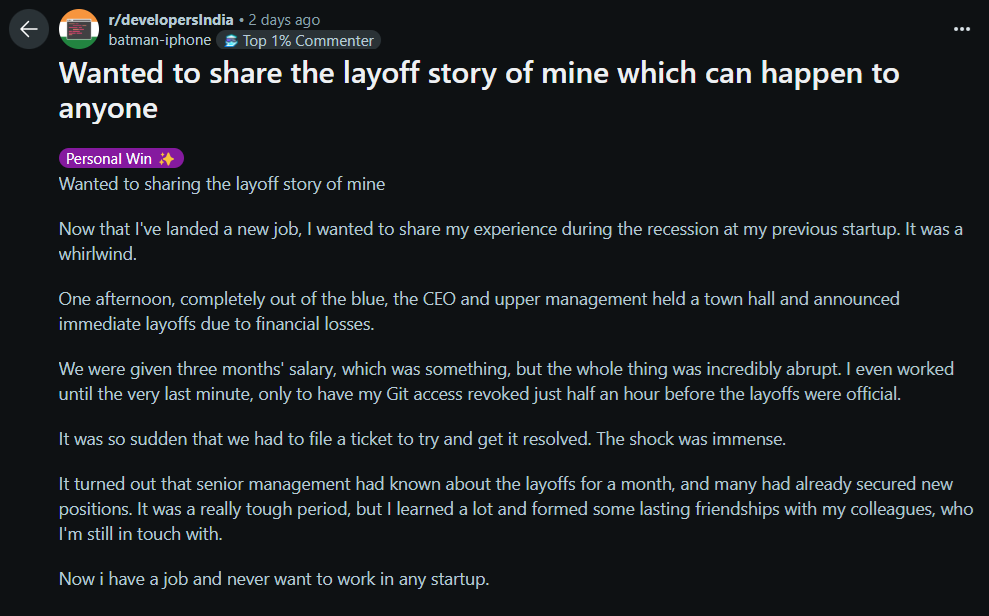Viewport: 989px width, 616px height.
Task: Open the three-dot post options menu
Action: coord(961,29)
